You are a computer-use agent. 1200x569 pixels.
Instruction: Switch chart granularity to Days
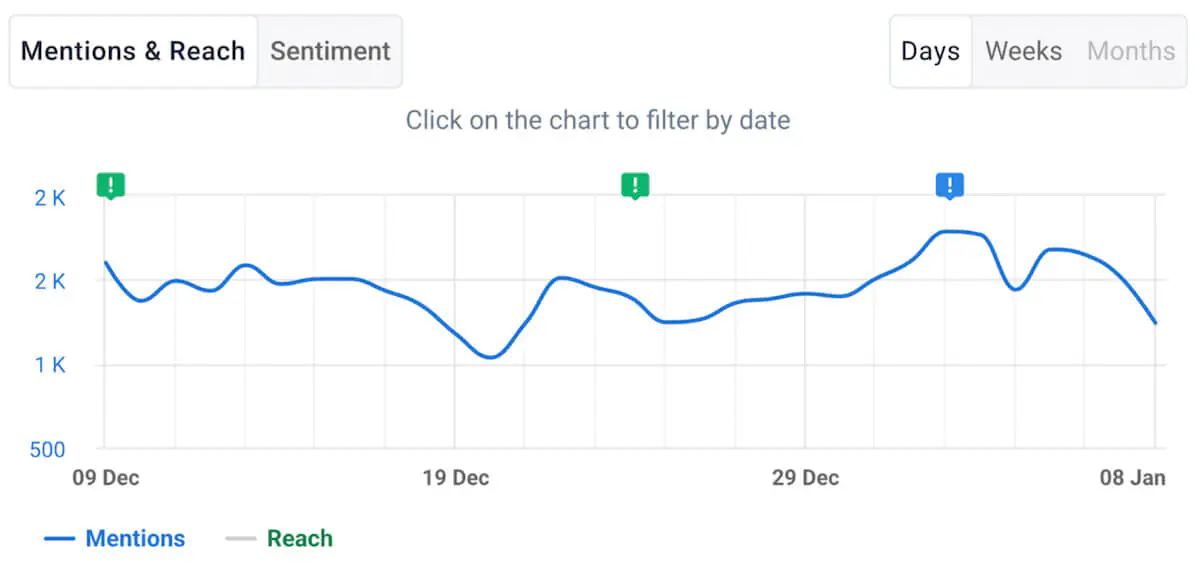[x=930, y=51]
